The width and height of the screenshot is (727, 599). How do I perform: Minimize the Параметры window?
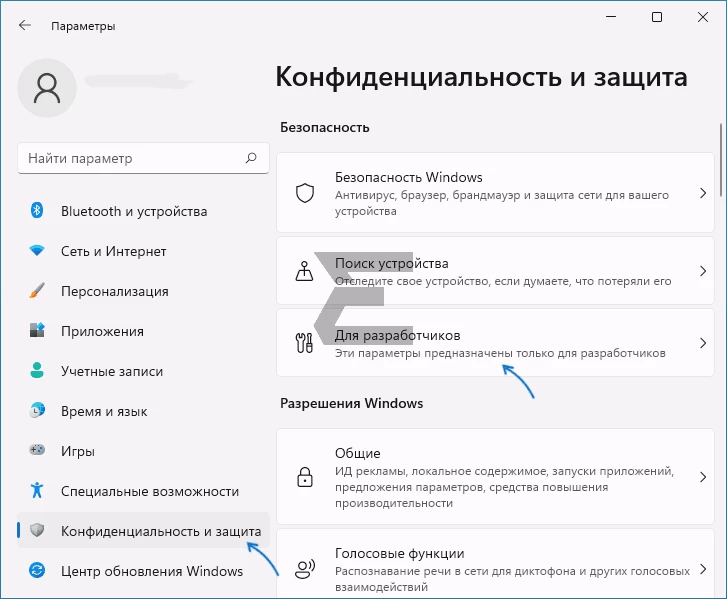pyautogui.click(x=611, y=17)
